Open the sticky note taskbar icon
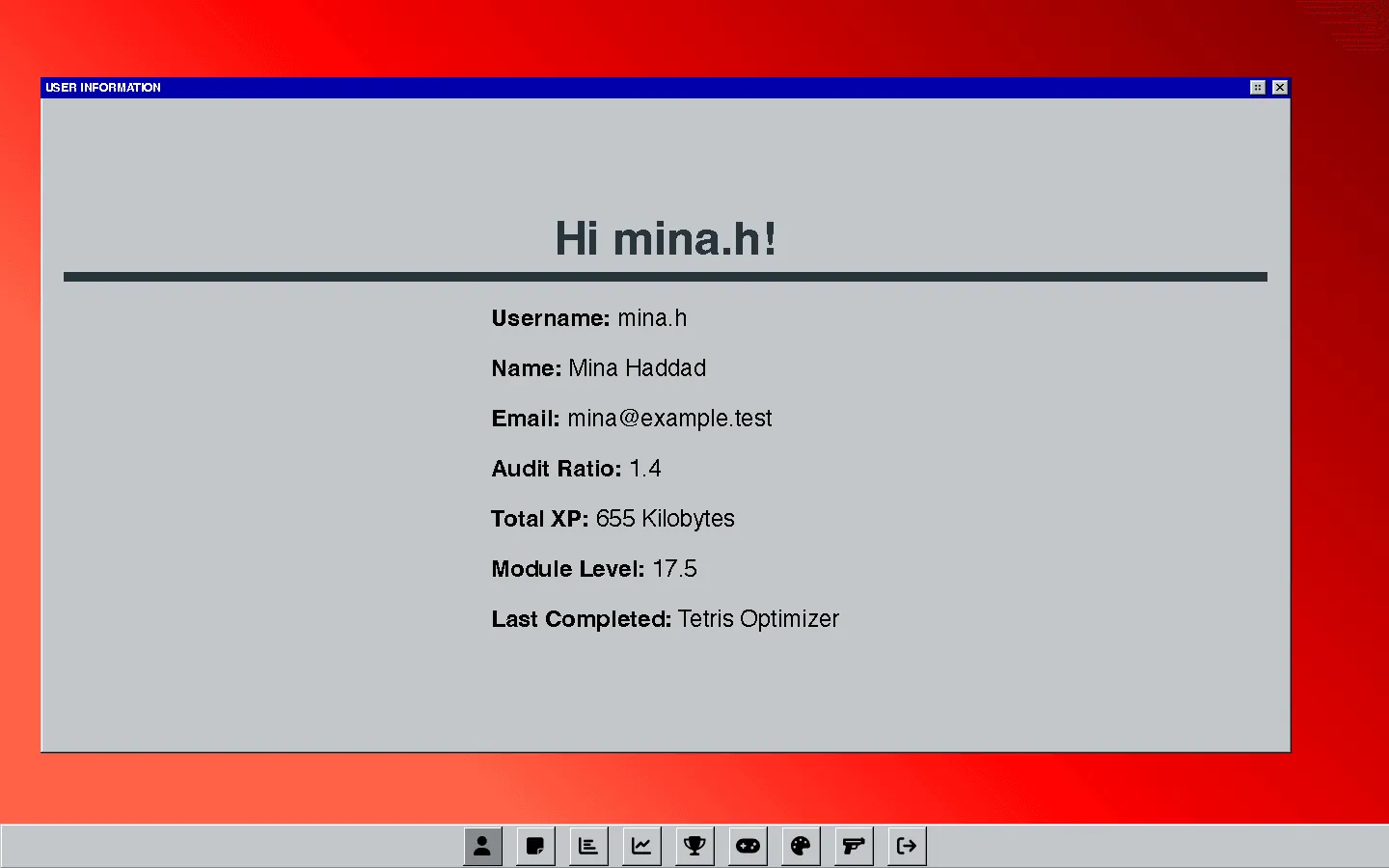The image size is (1389, 868). click(535, 846)
